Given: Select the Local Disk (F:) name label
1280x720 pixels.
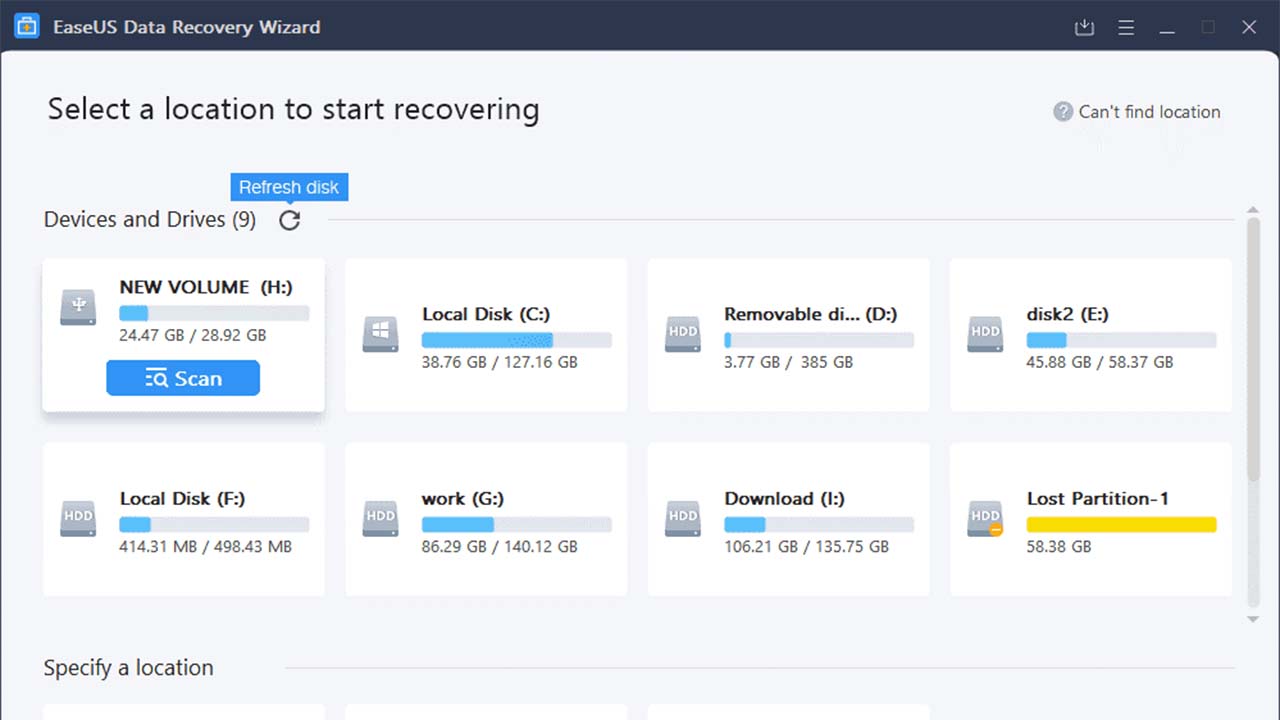Looking at the screenshot, I should click(183, 498).
